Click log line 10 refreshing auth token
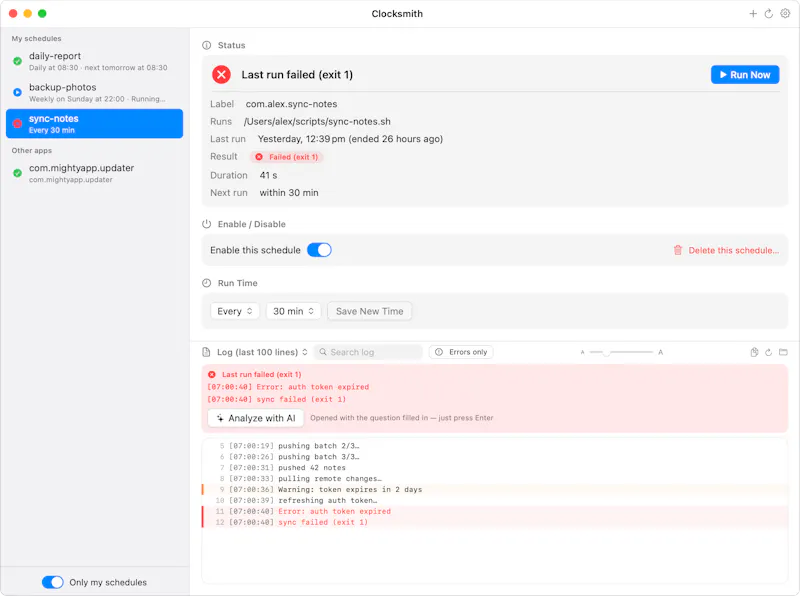This screenshot has width=800, height=596. click(x=495, y=500)
